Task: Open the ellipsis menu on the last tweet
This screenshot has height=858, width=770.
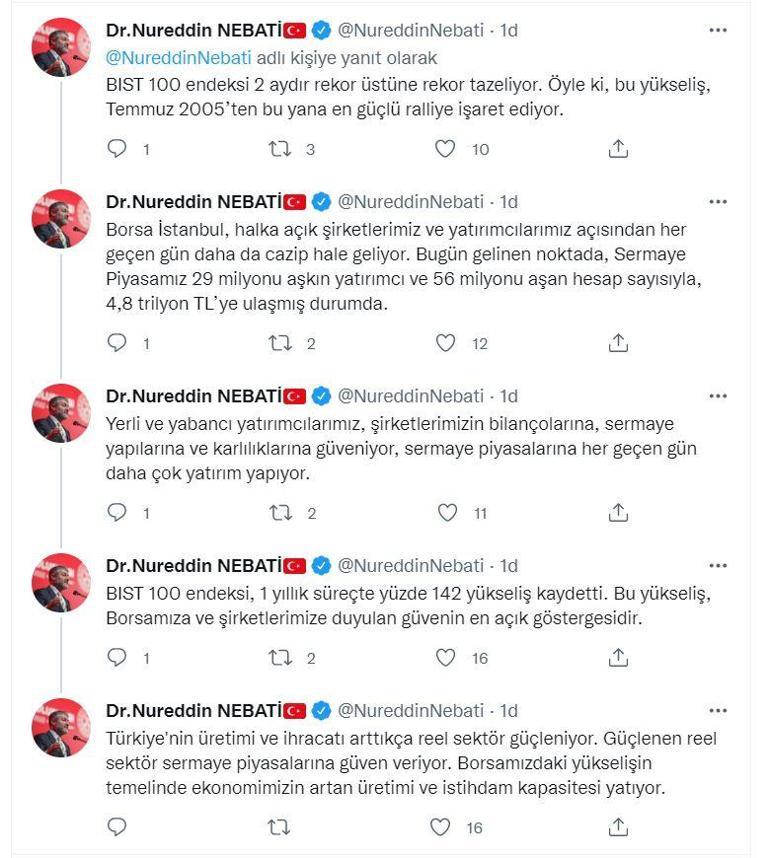Action: pyautogui.click(x=717, y=710)
